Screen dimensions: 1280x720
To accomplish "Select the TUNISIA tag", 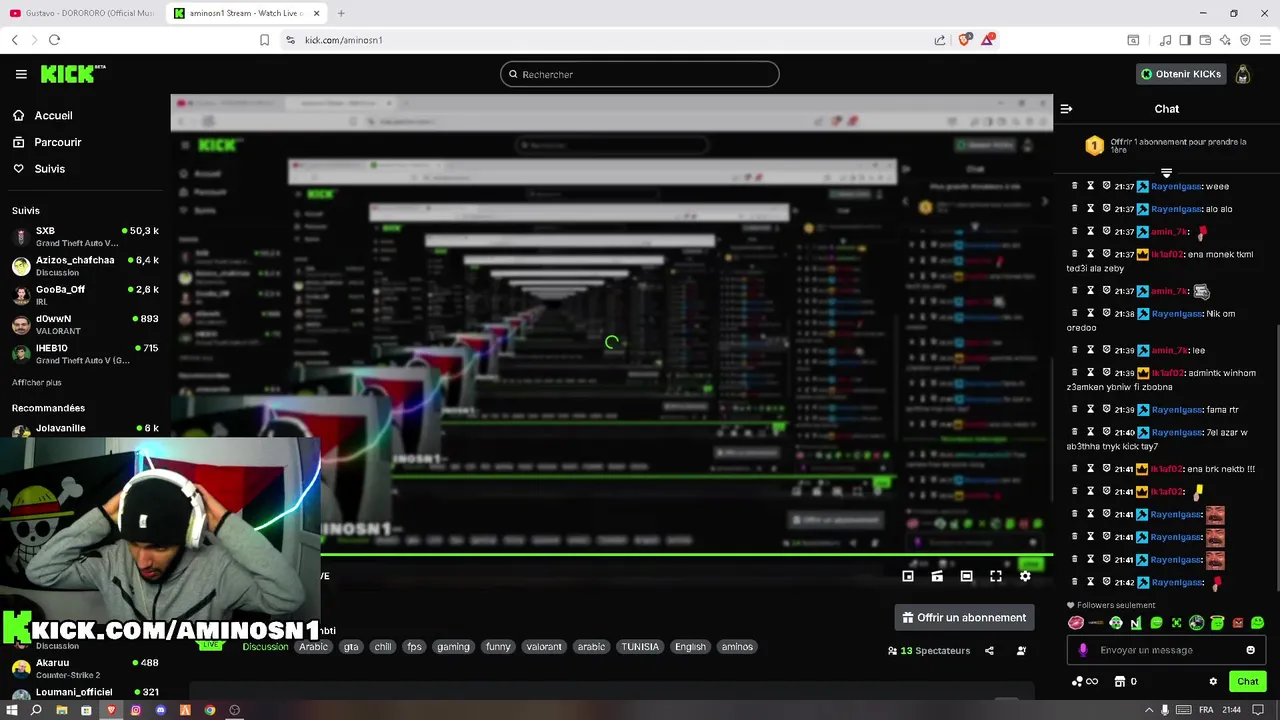I will (640, 647).
